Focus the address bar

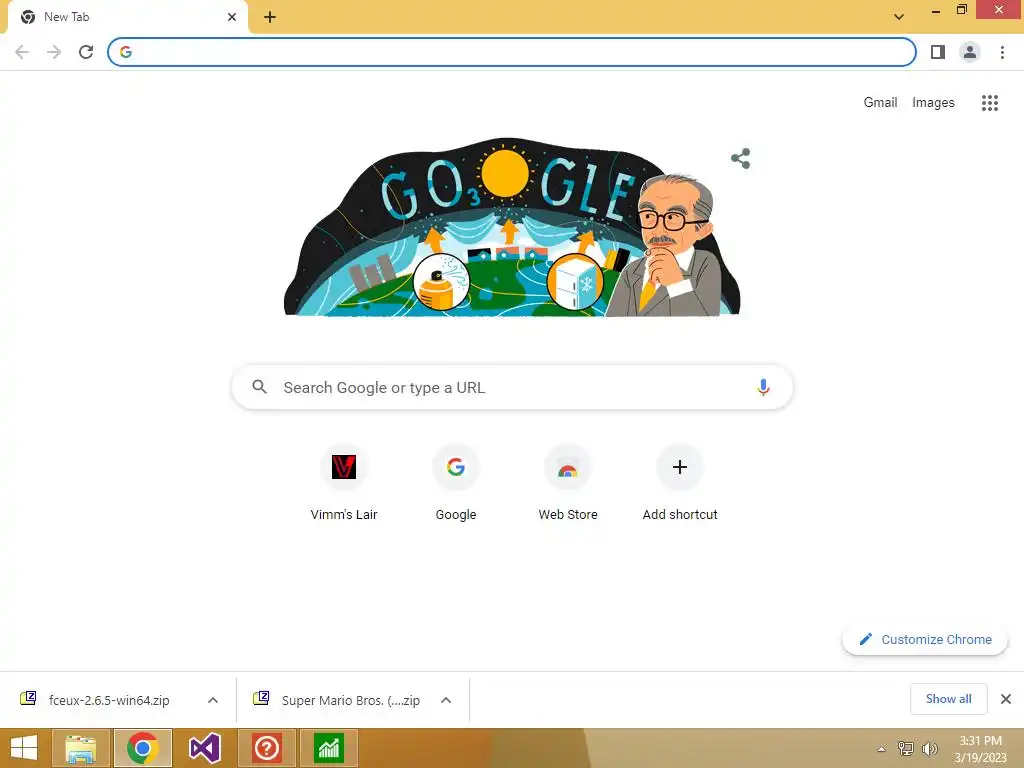point(511,52)
